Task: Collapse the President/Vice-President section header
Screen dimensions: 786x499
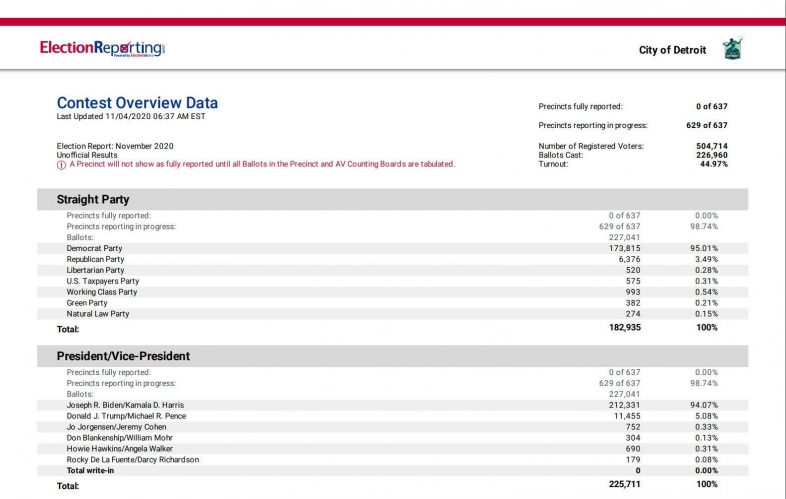Action: coord(392,355)
